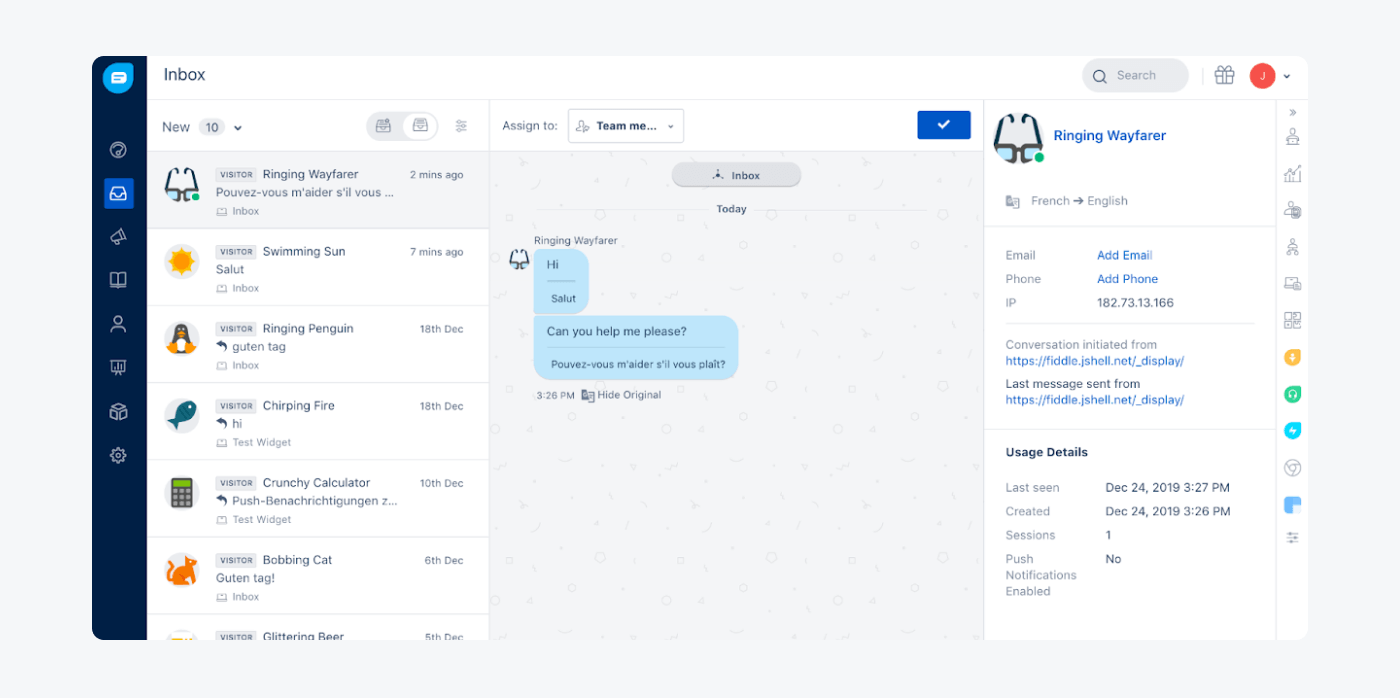Click the Add Email link
Screen dimensions: 1400x698
(x=1124, y=255)
